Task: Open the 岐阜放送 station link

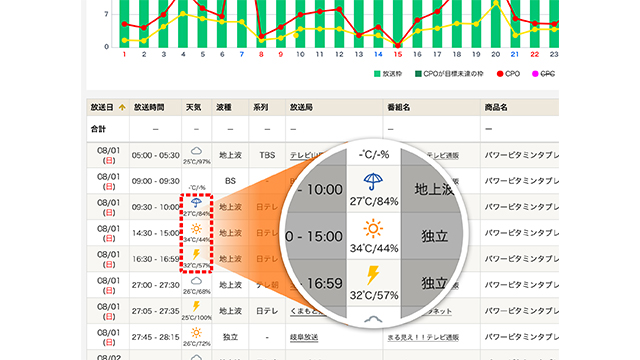Action: point(304,337)
